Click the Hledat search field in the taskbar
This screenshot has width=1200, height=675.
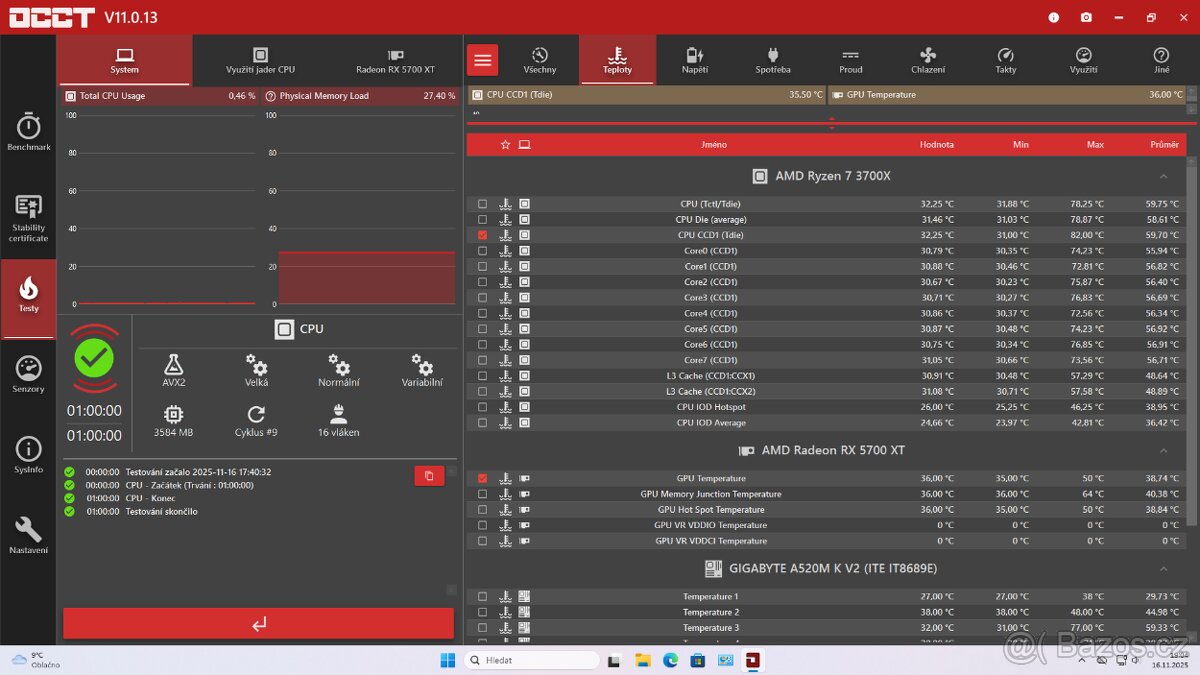531,659
